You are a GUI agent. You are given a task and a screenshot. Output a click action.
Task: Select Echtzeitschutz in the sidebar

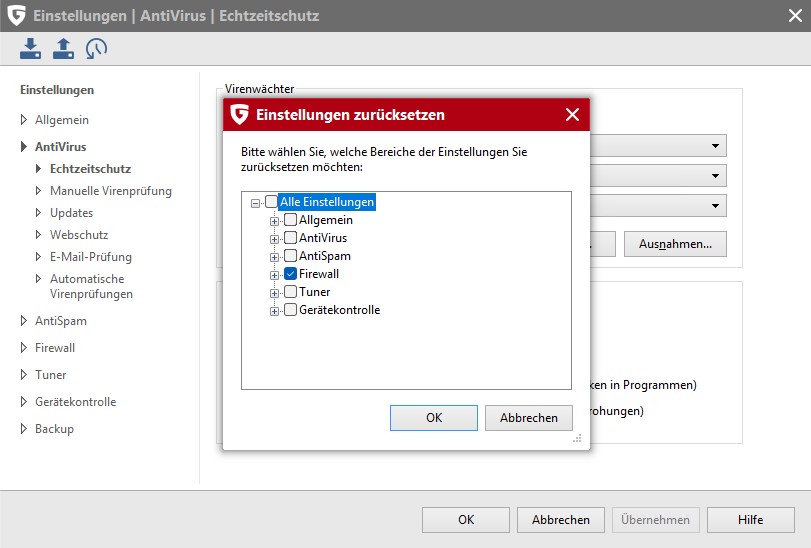[x=91, y=169]
